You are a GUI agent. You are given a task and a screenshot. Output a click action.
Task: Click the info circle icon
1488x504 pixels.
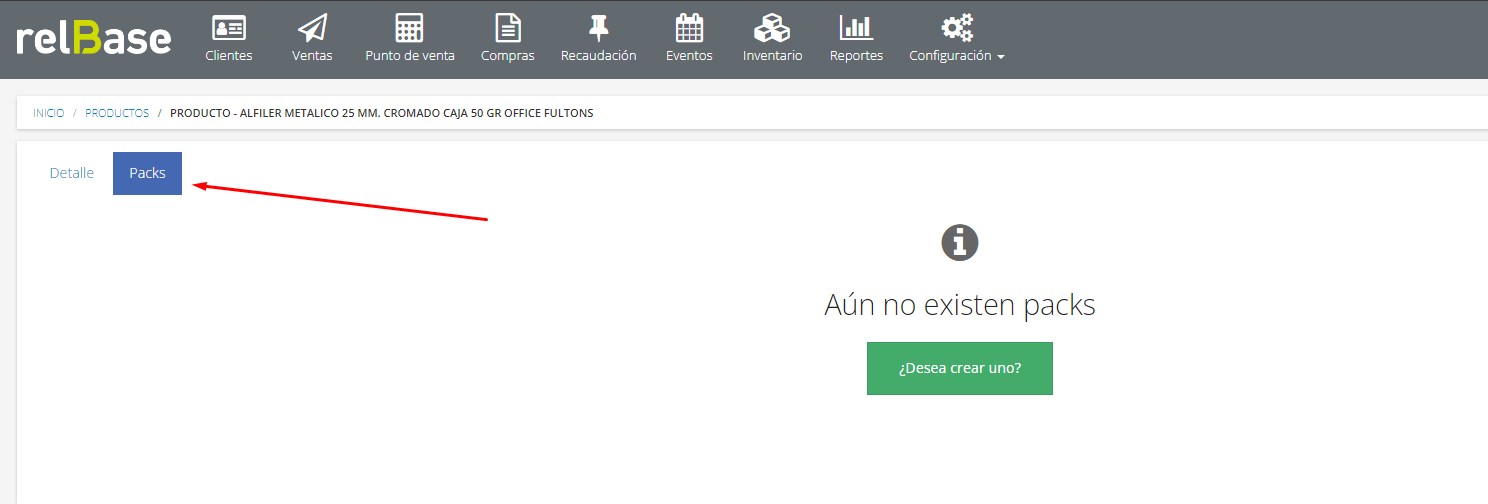coord(960,242)
